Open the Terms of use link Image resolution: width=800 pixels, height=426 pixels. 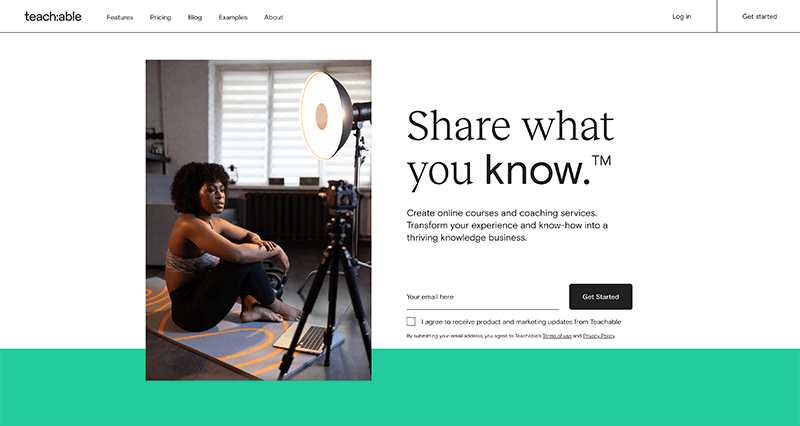click(x=557, y=336)
